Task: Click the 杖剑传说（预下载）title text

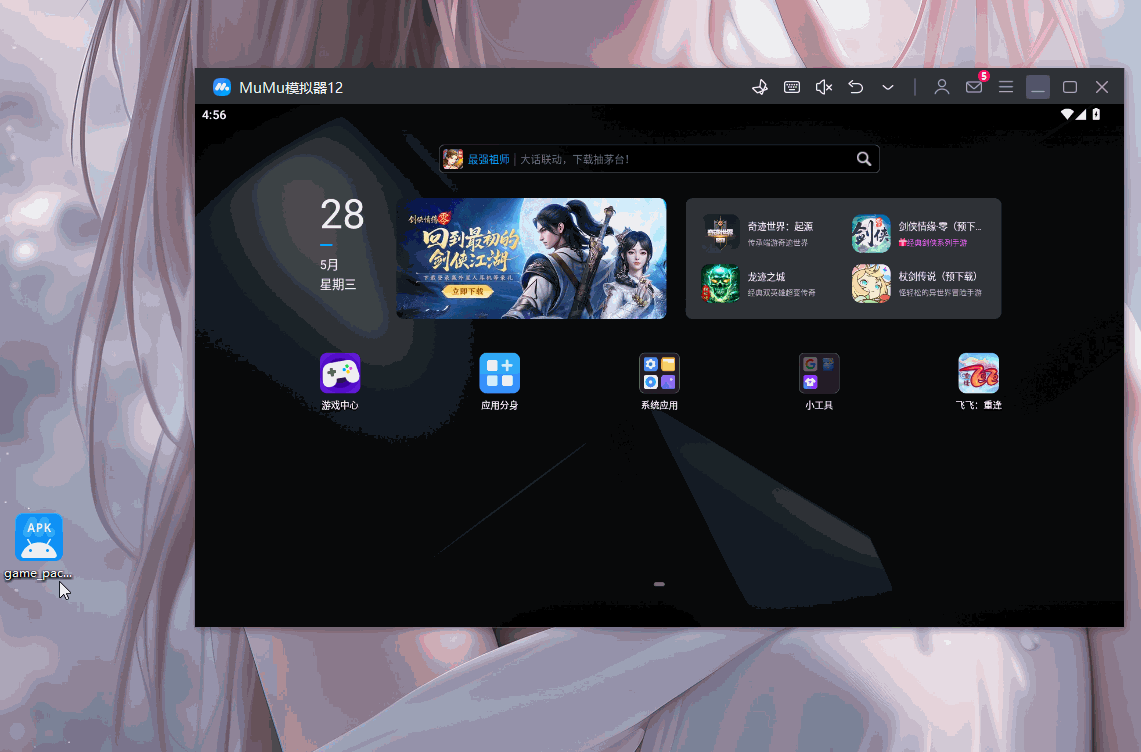Action: (938, 277)
